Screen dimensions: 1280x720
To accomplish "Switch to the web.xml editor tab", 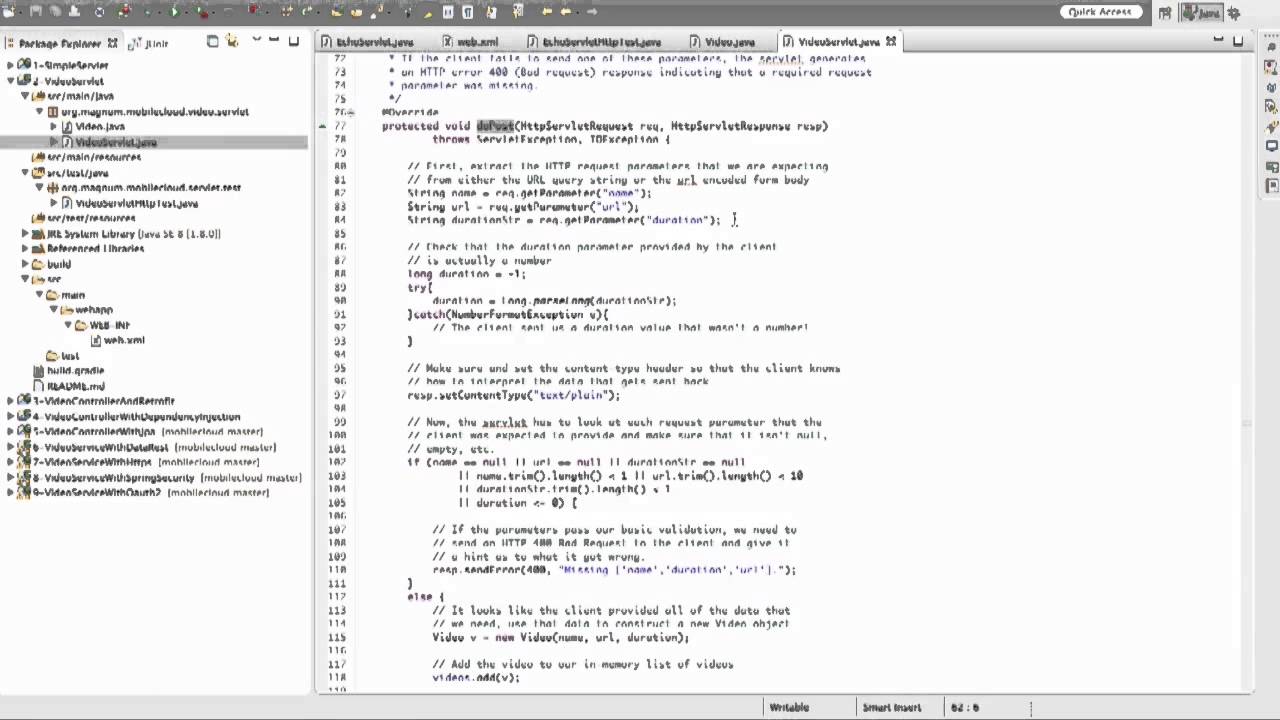I will point(470,42).
